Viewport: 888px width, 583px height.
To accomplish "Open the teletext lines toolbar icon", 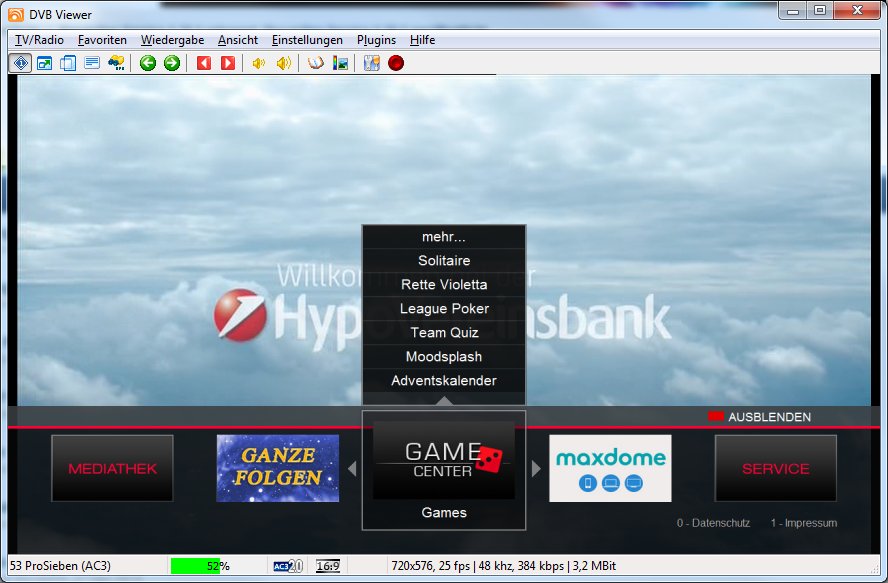I will (92, 63).
